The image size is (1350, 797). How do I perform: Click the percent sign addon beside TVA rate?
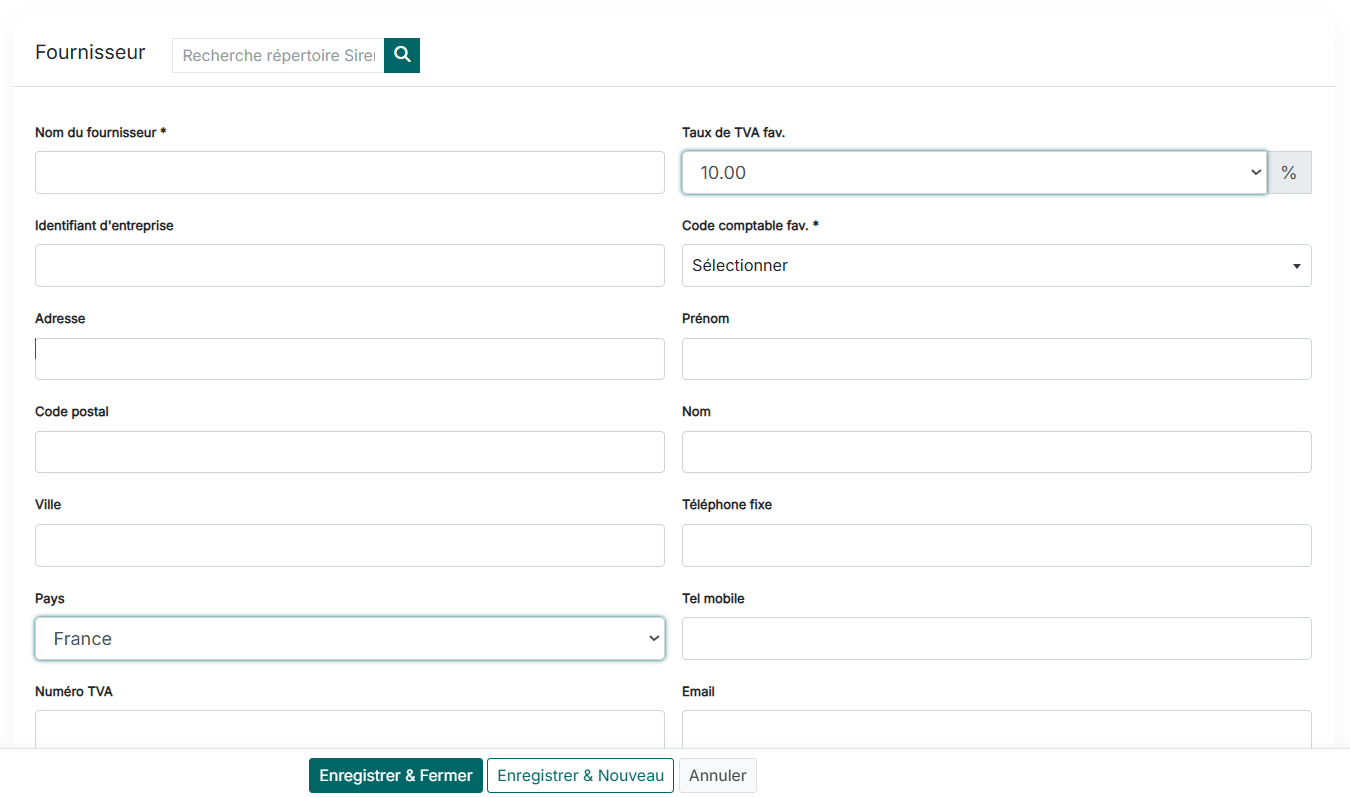(1289, 172)
